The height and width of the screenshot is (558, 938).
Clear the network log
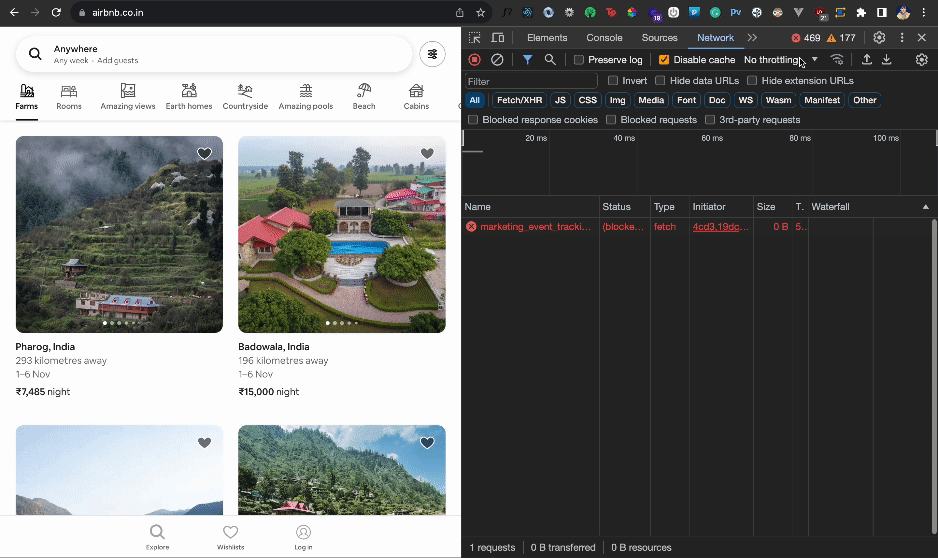[x=497, y=60]
